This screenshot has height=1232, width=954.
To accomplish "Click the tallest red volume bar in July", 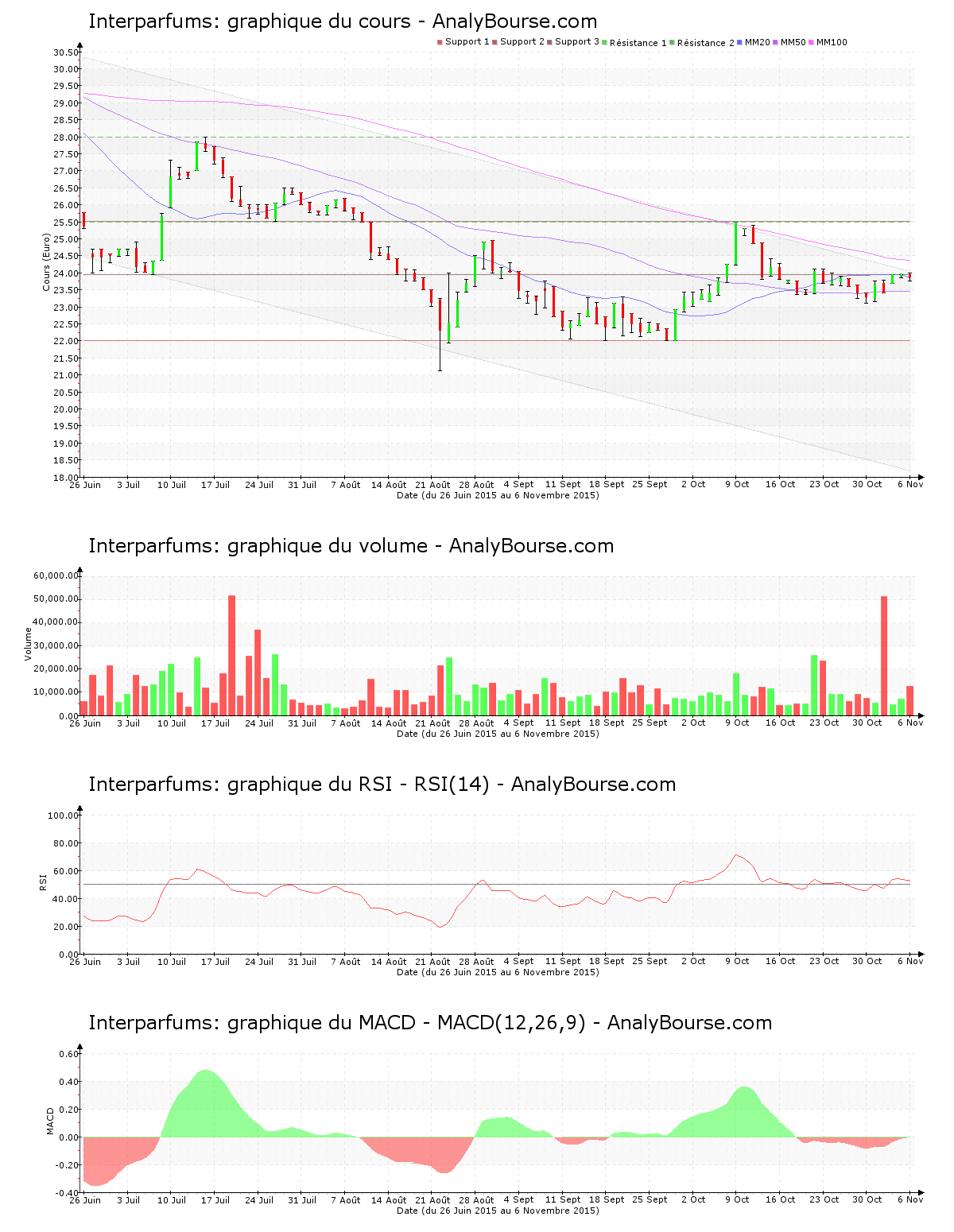I will 232,656.
